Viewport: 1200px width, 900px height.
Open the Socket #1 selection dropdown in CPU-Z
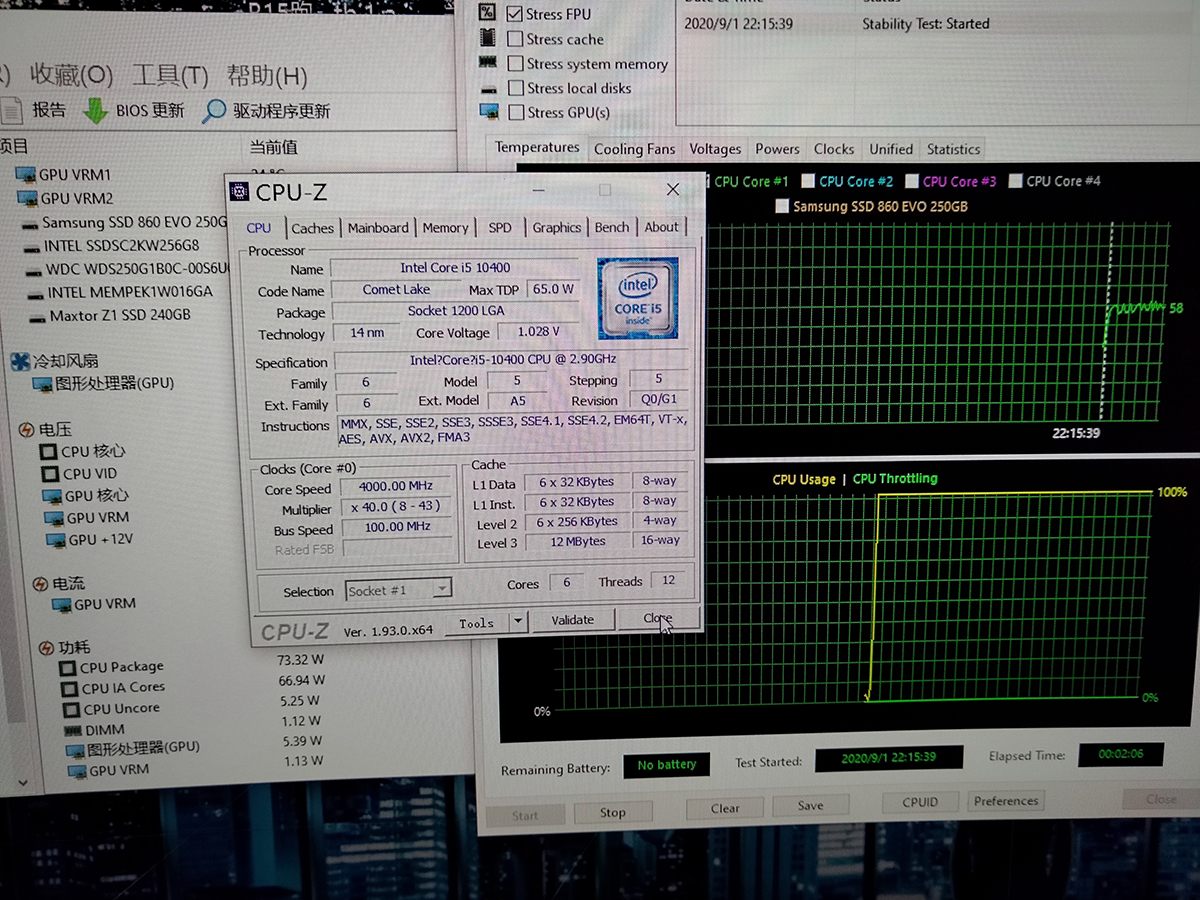(x=441, y=589)
